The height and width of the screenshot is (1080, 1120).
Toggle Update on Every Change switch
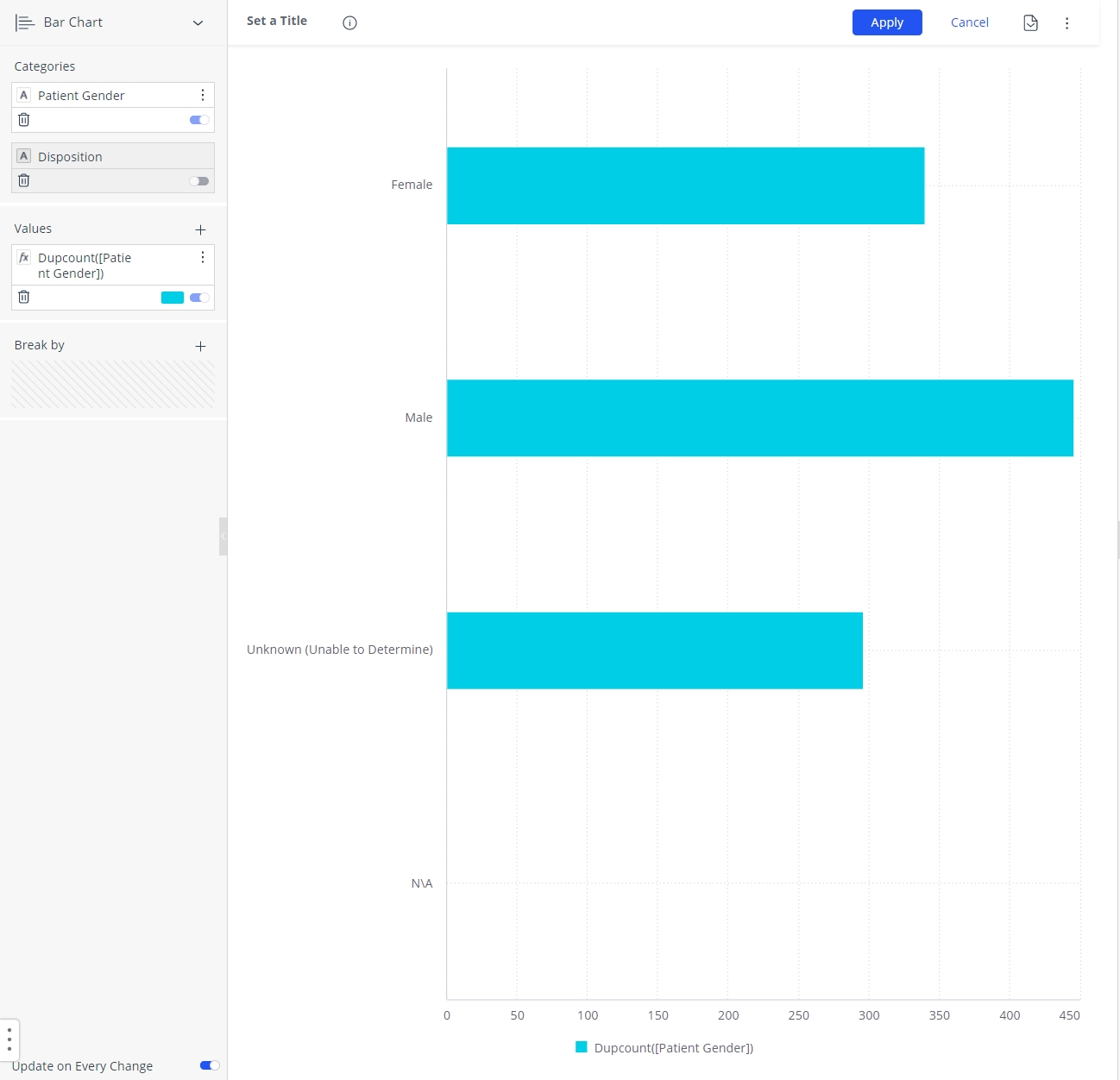tap(210, 1065)
